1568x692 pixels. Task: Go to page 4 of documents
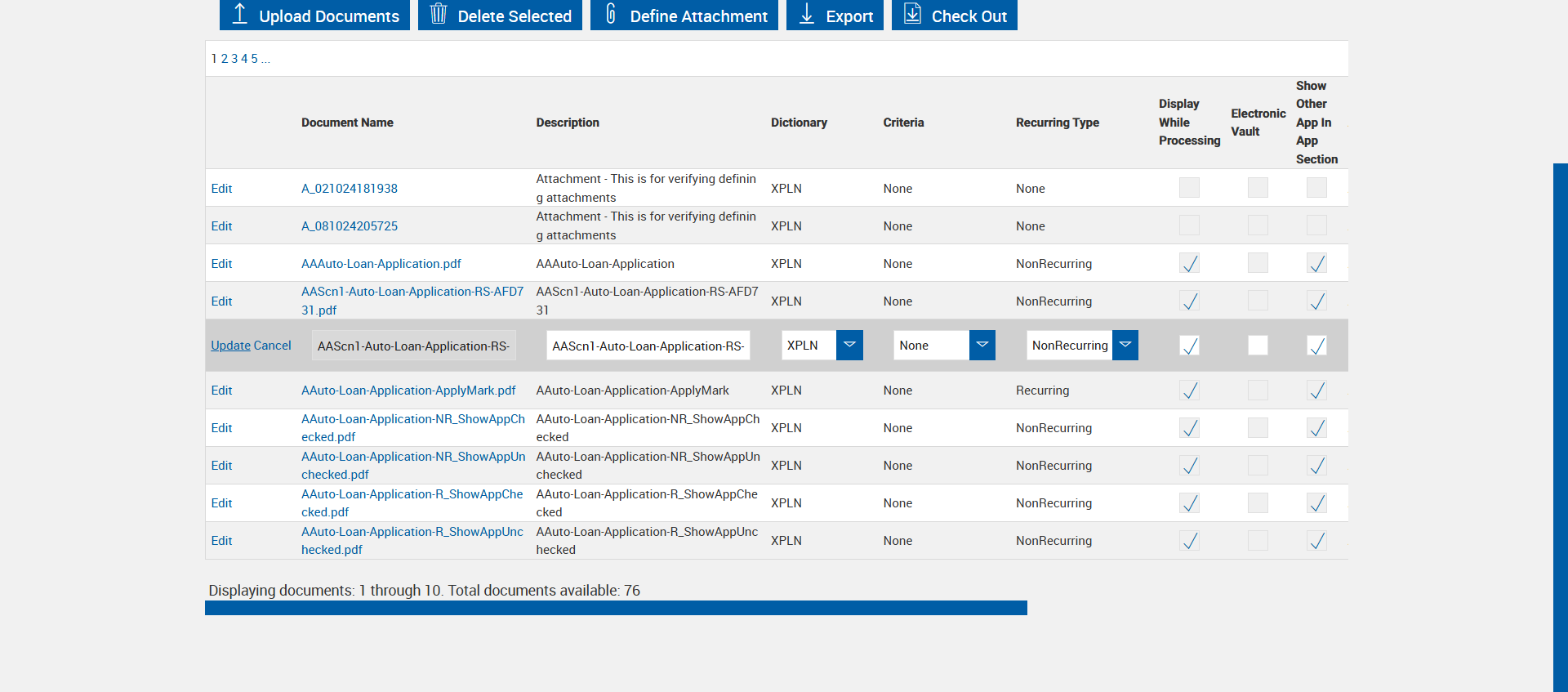244,59
